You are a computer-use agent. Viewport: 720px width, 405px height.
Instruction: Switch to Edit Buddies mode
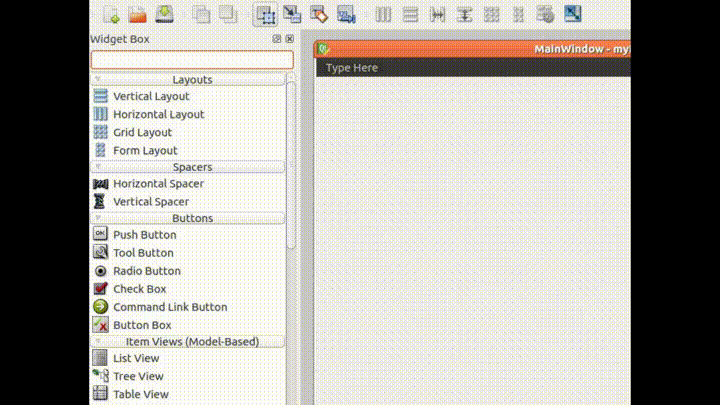pyautogui.click(x=319, y=14)
